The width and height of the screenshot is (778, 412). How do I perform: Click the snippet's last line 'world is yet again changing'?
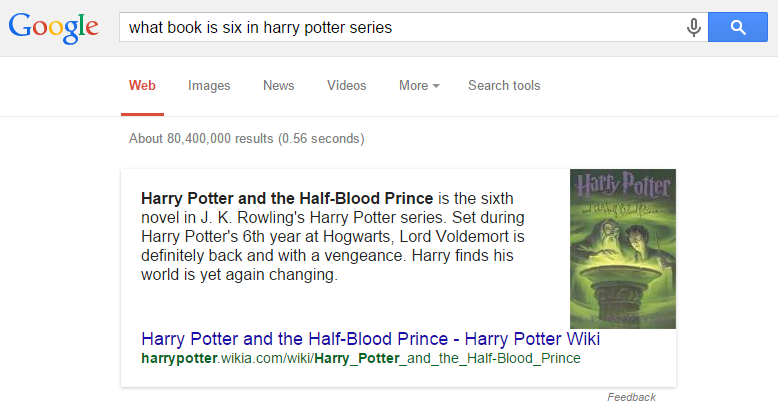coord(240,276)
